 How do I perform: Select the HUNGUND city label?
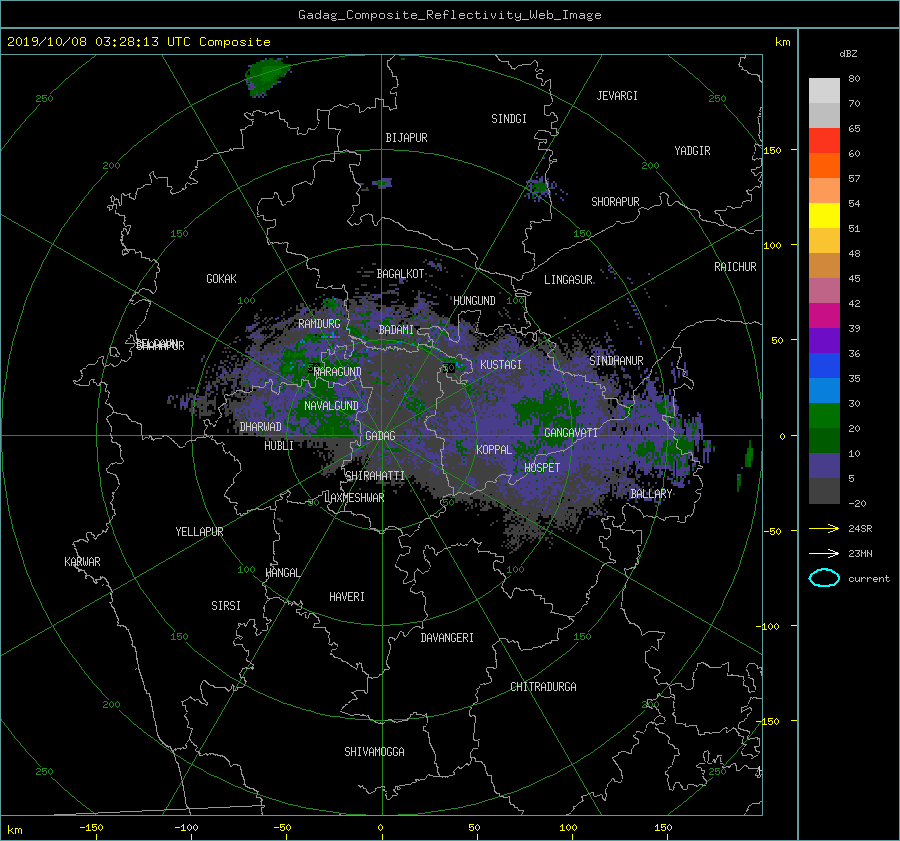coord(474,301)
